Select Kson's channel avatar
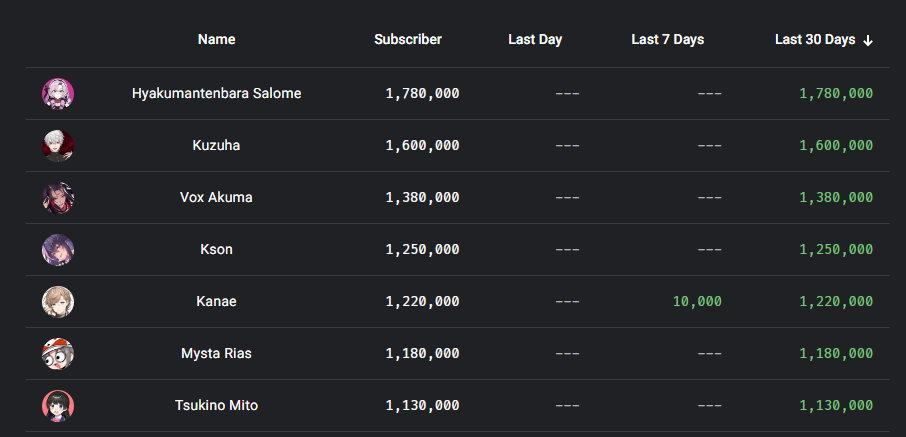The width and height of the screenshot is (906, 437). [58, 250]
